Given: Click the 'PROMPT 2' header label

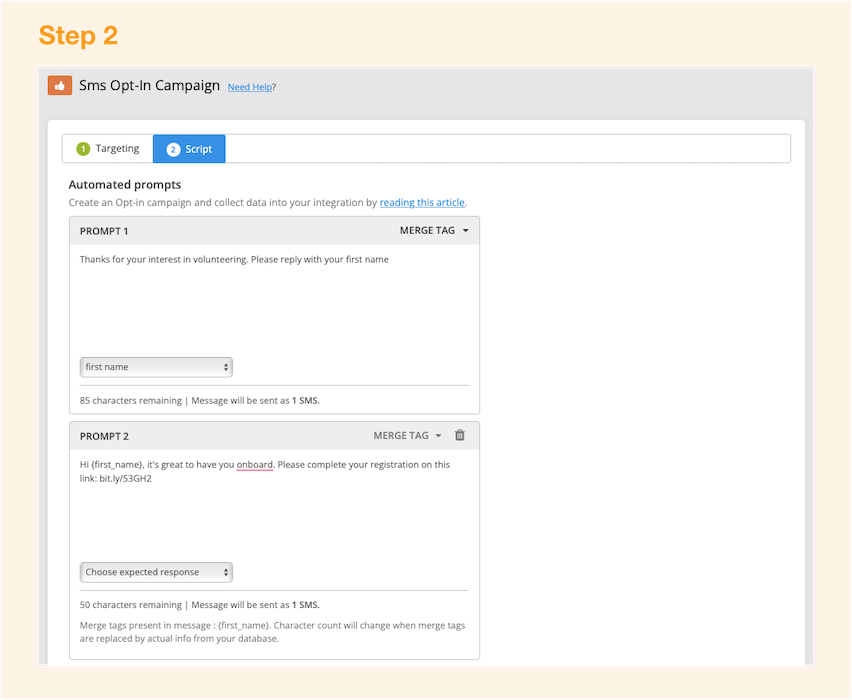Looking at the screenshot, I should point(104,436).
